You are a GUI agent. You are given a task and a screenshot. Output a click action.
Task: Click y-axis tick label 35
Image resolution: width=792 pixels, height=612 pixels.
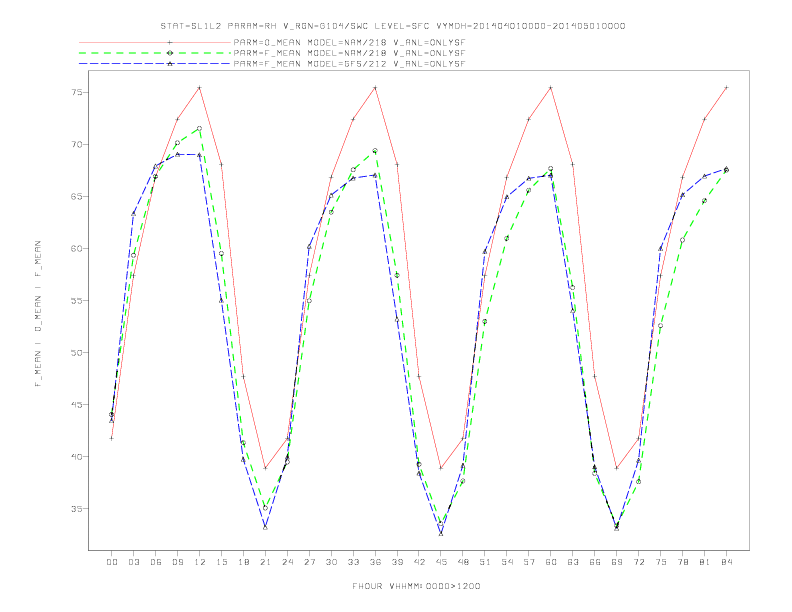tap(77, 508)
